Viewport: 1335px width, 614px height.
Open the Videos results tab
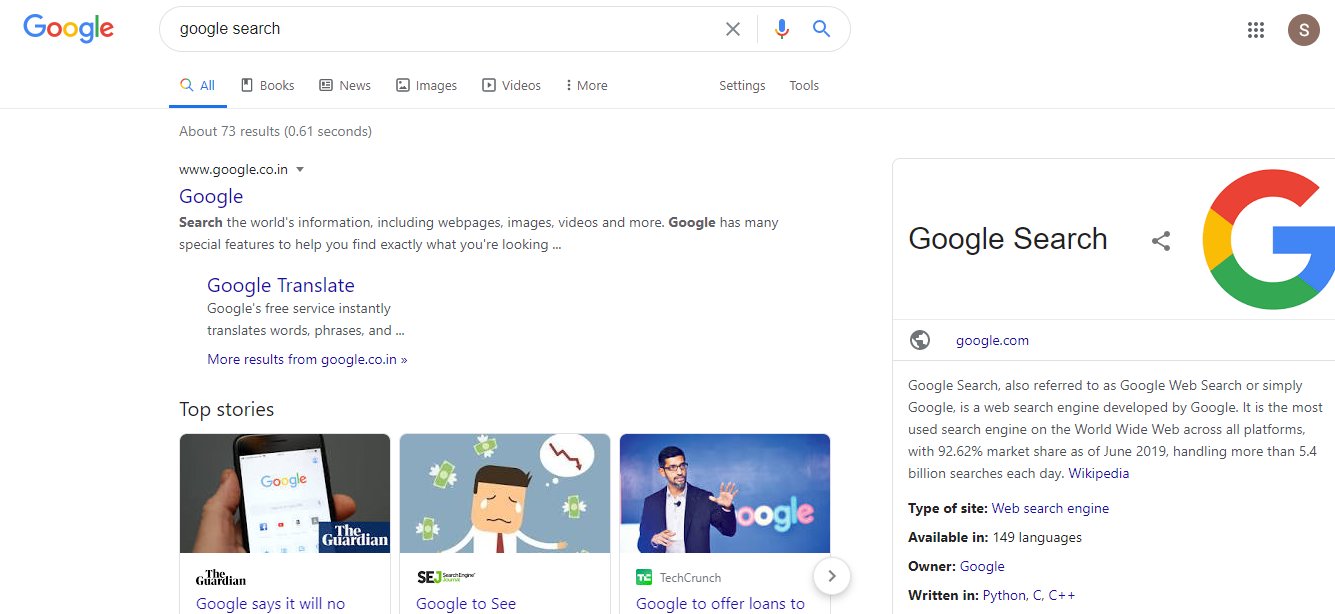[511, 86]
